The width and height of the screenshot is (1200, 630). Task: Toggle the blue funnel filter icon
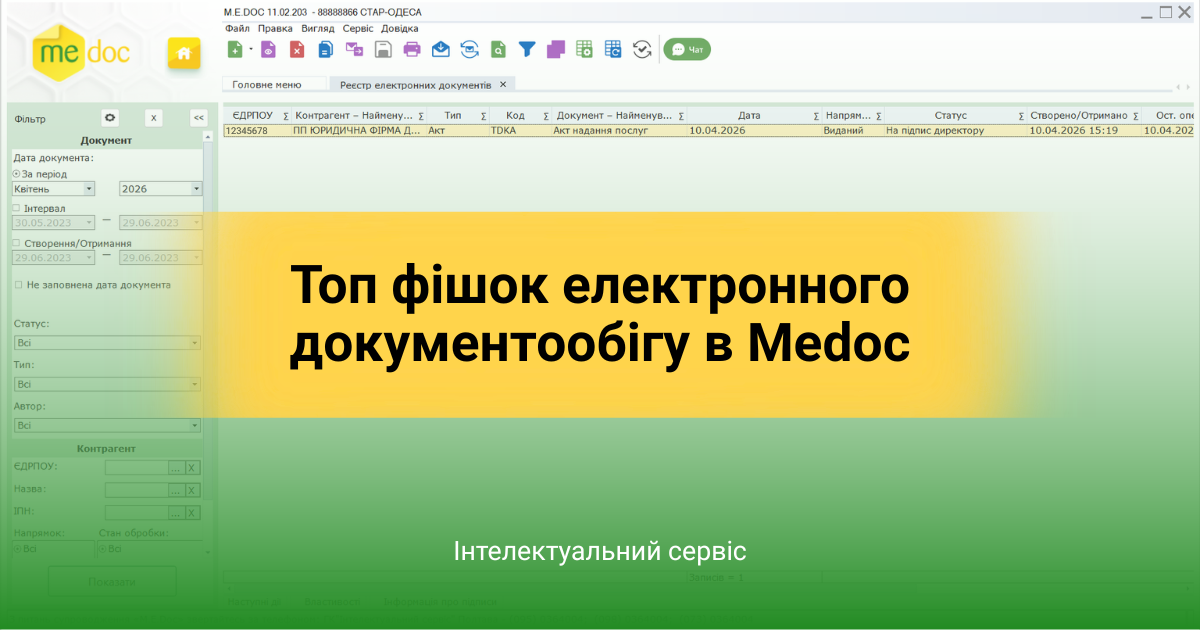(x=527, y=49)
